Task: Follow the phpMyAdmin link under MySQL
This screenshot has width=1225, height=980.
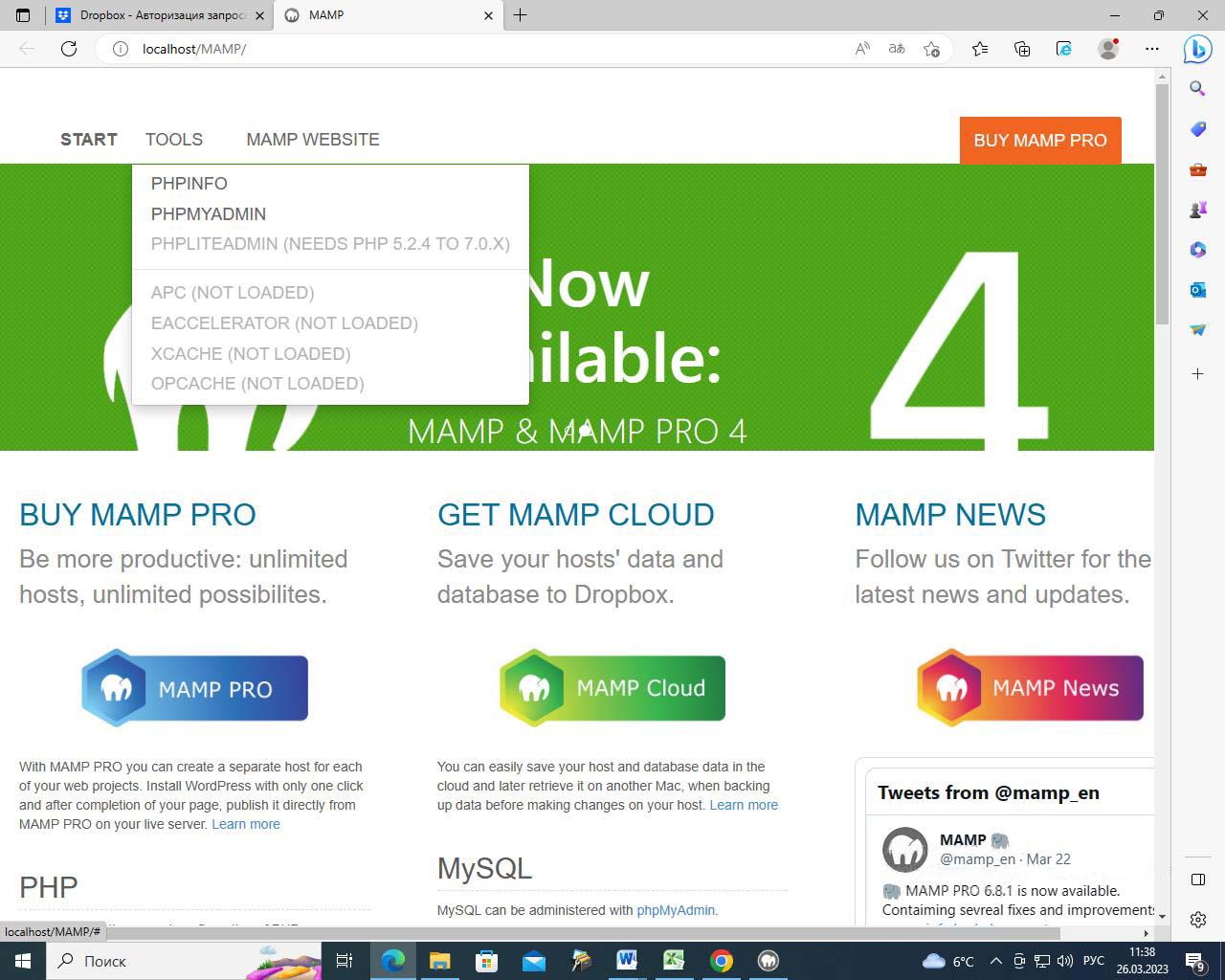Action: (676, 910)
